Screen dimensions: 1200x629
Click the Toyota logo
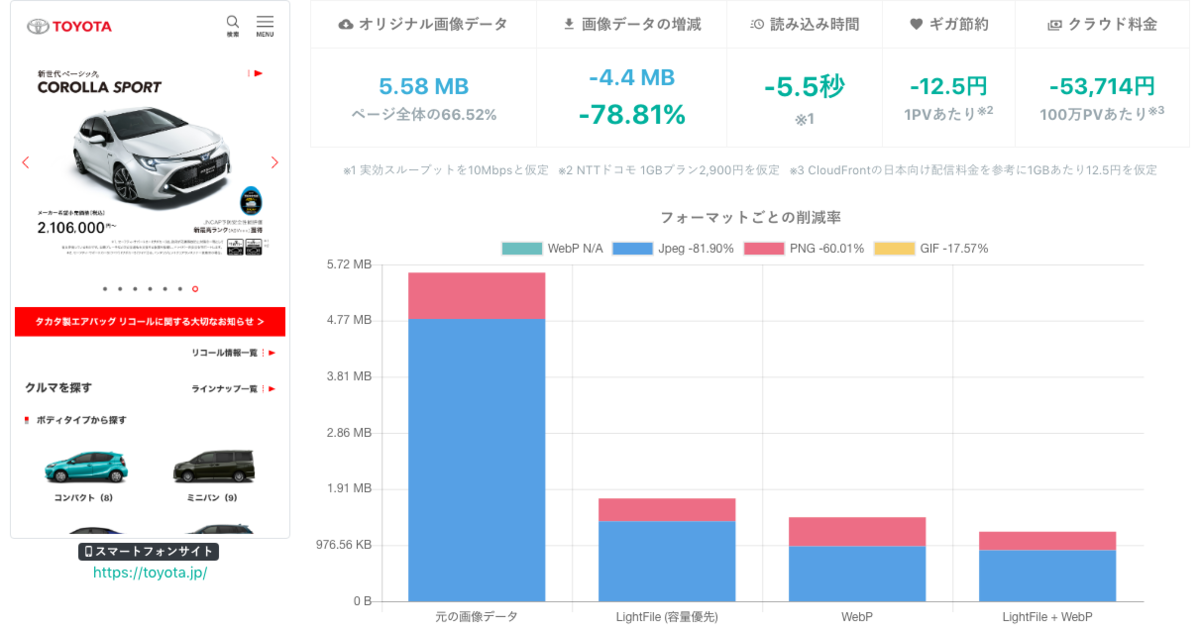tap(70, 26)
